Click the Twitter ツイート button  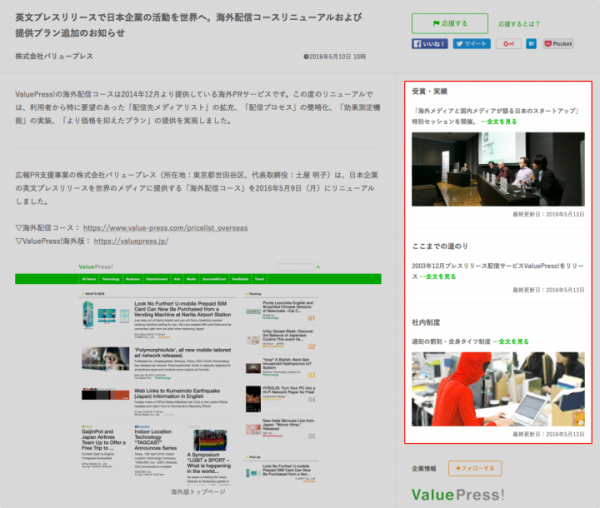tap(472, 44)
